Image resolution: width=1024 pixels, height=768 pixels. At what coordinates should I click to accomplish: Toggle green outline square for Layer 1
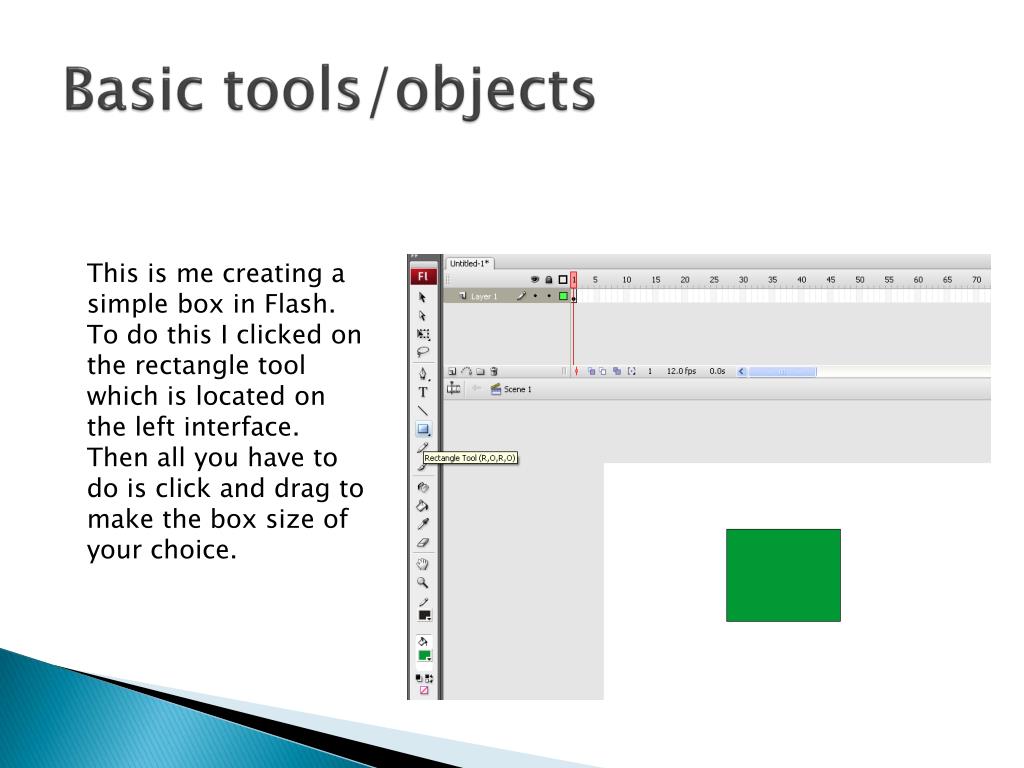(x=563, y=296)
